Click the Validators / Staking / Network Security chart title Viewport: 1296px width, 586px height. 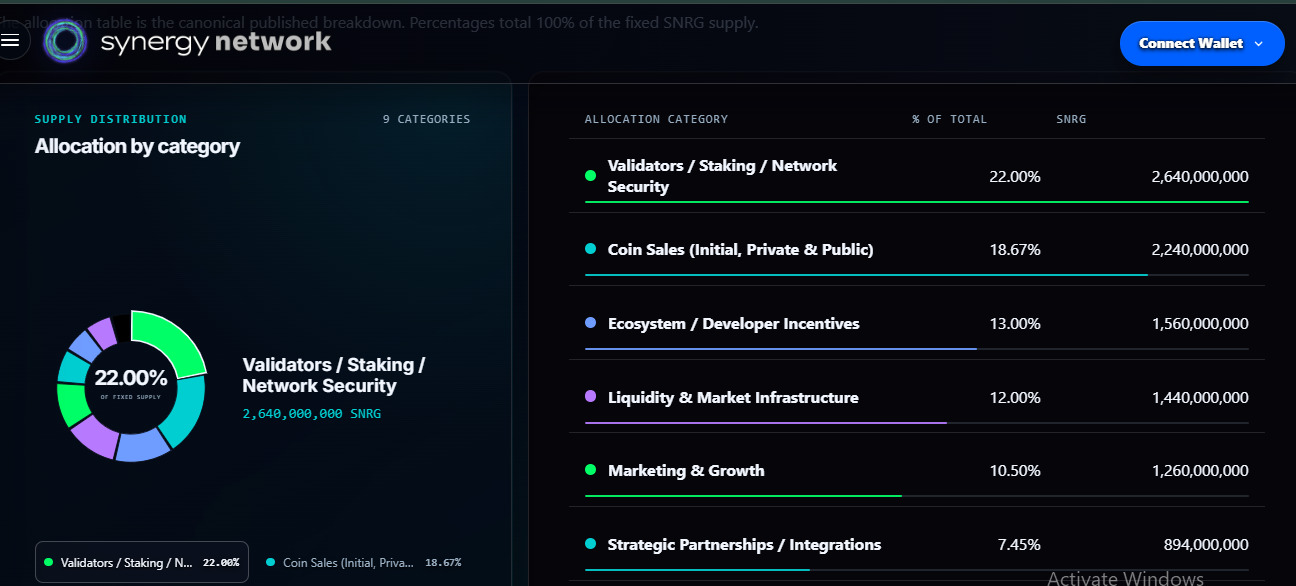(x=334, y=375)
